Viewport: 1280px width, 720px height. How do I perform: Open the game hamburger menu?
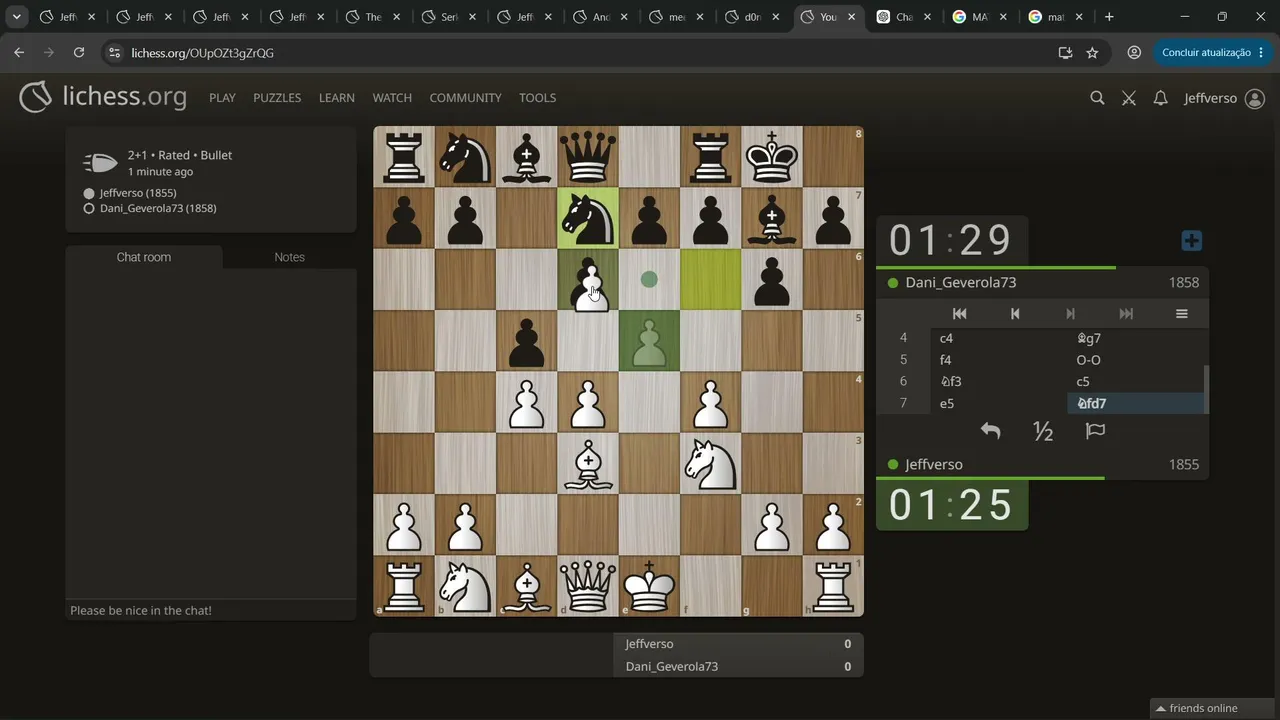(1181, 314)
